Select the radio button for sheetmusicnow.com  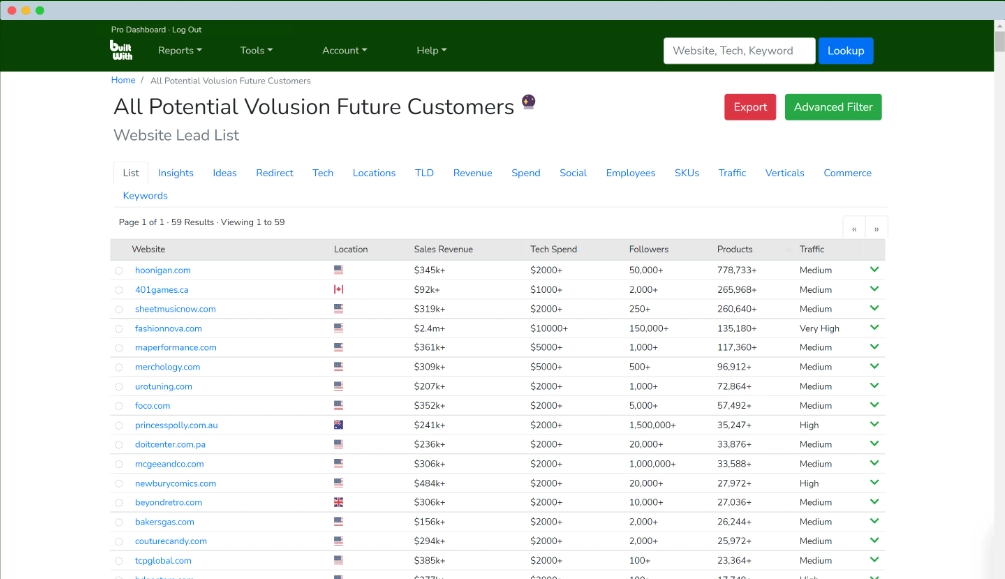[x=119, y=309]
